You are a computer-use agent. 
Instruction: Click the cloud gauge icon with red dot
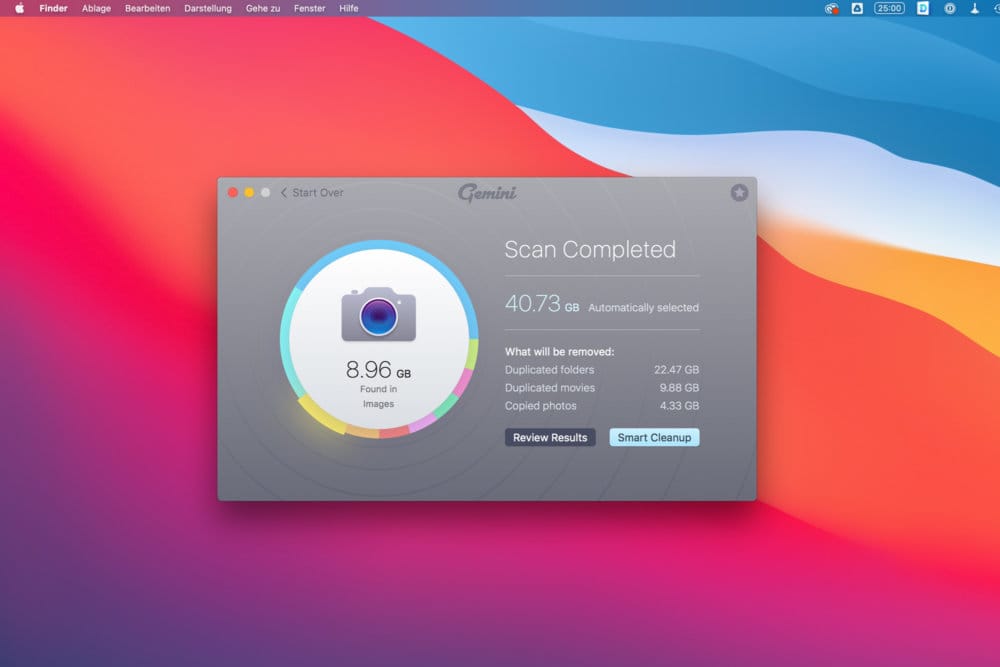click(x=832, y=8)
